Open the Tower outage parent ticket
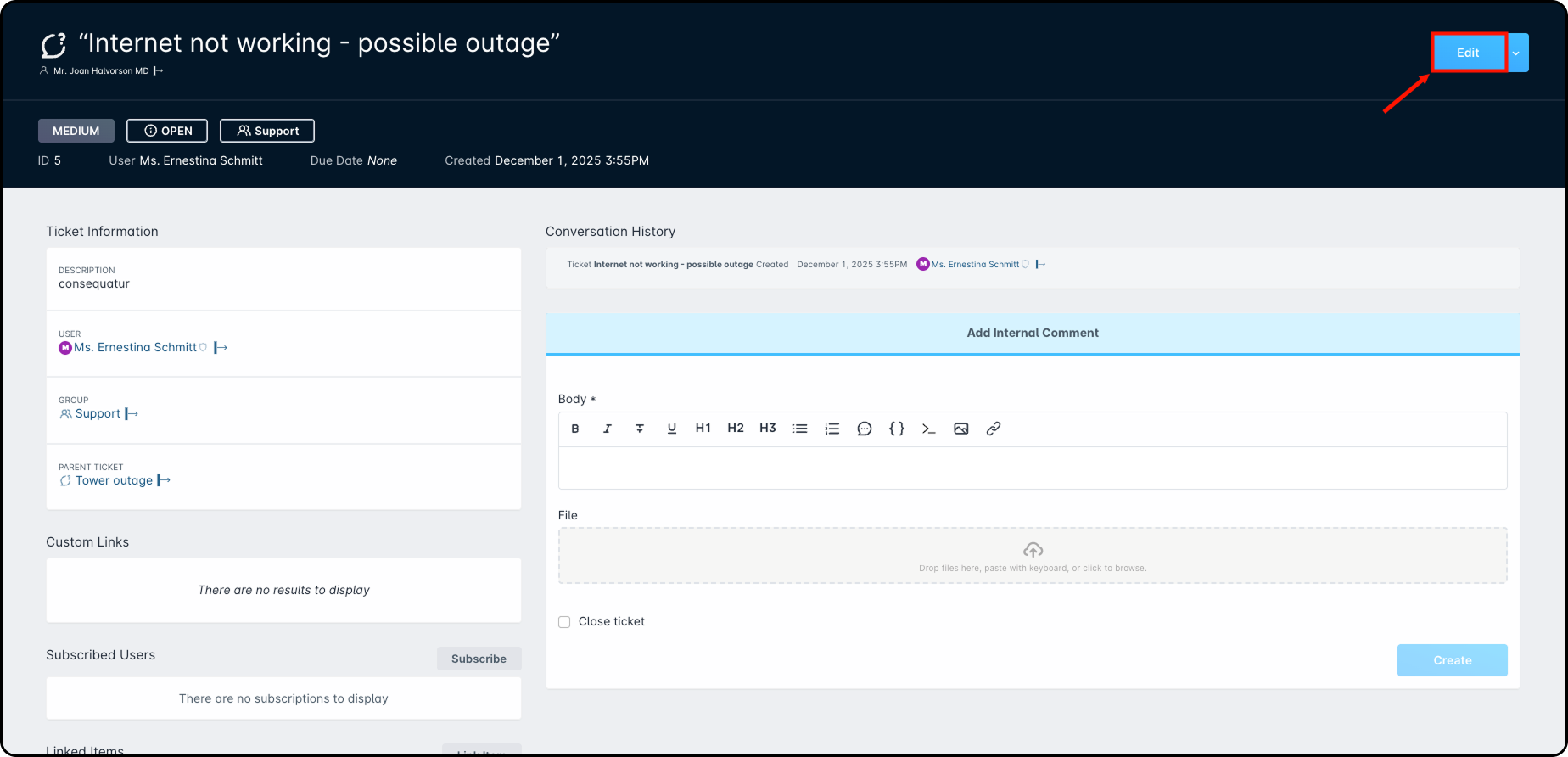This screenshot has height=757, width=1568. 114,480
